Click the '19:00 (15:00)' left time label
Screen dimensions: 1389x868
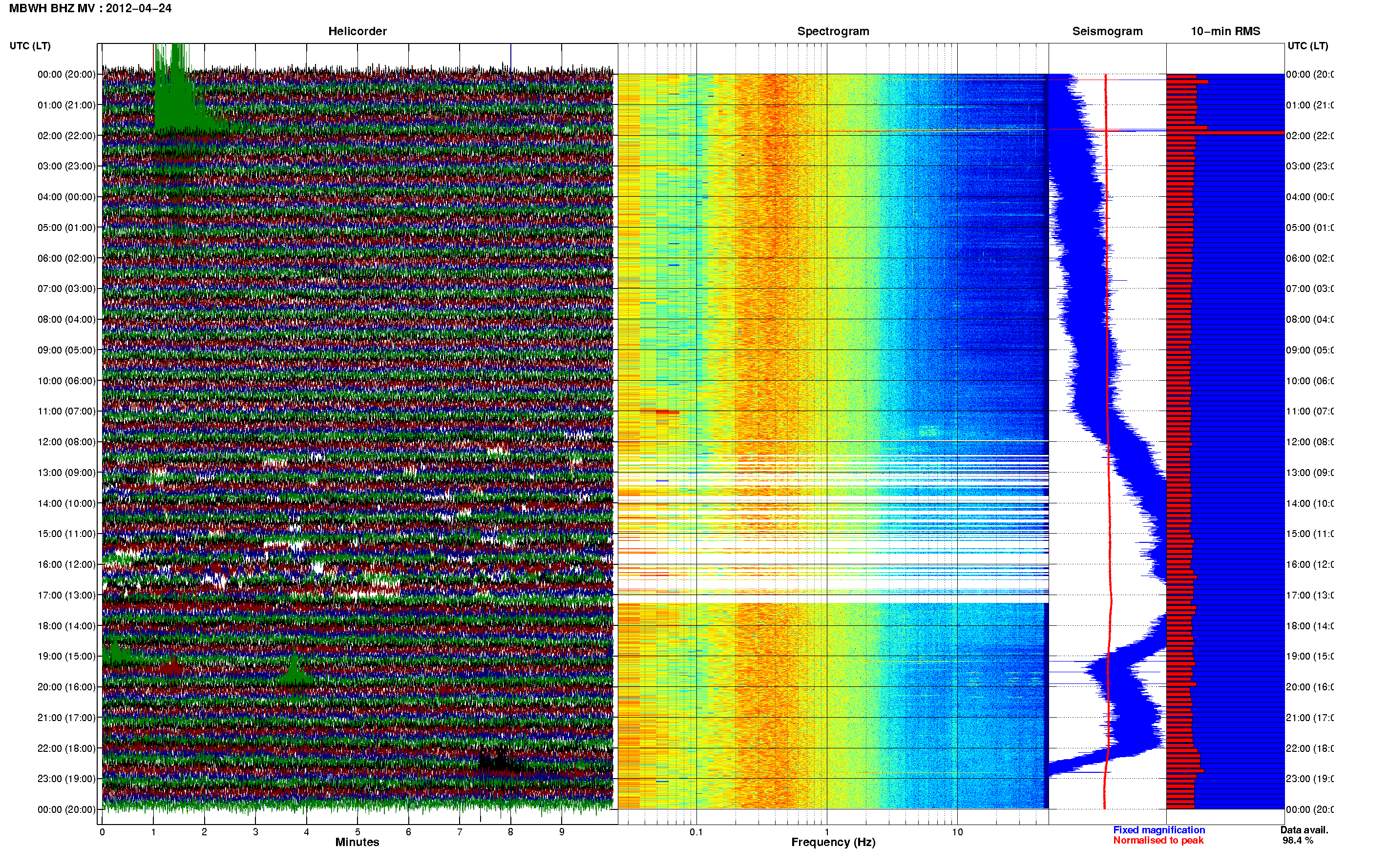coord(66,656)
